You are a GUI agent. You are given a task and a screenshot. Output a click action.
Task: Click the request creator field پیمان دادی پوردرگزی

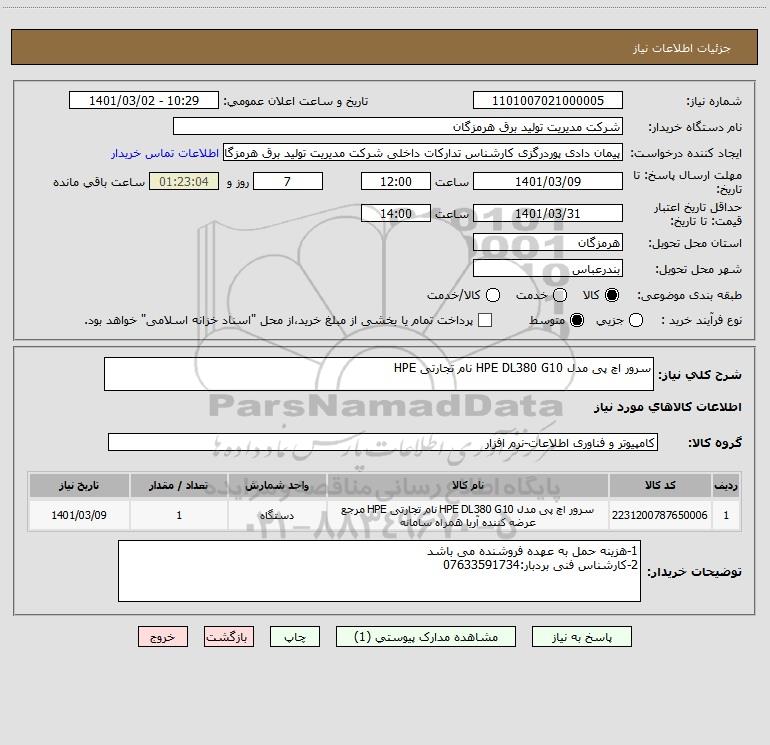point(423,153)
